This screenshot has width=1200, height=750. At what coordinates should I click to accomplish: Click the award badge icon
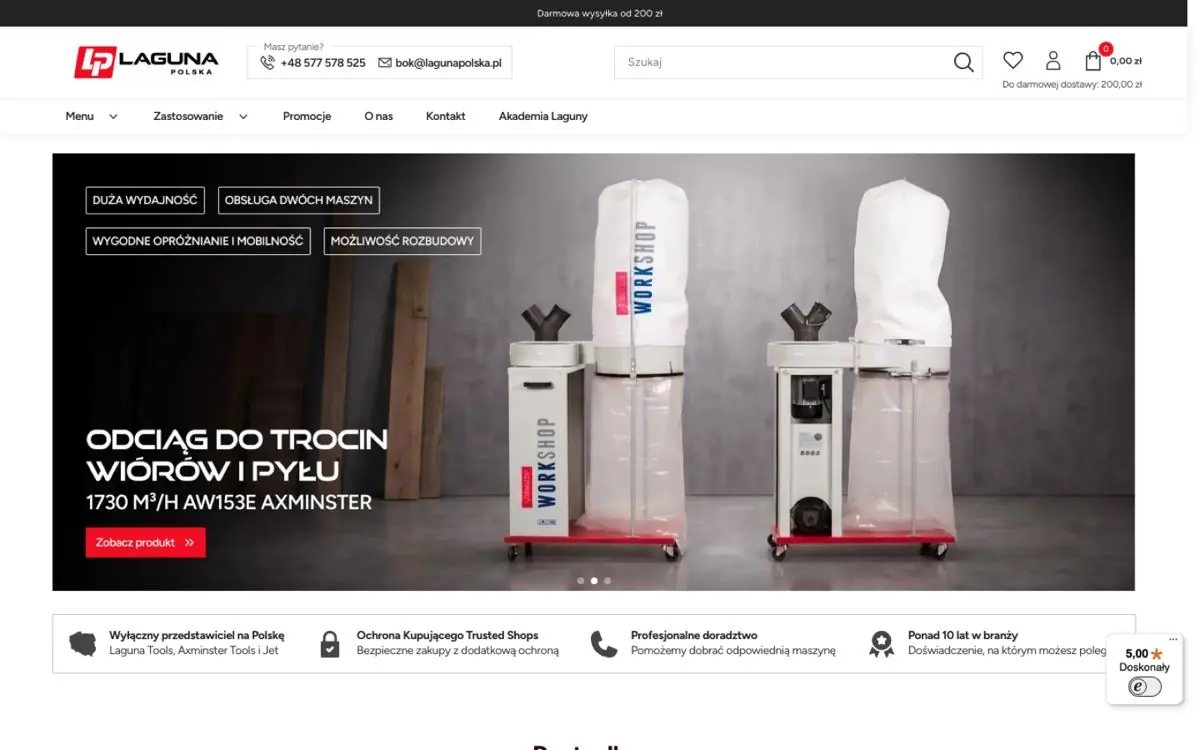pos(881,644)
